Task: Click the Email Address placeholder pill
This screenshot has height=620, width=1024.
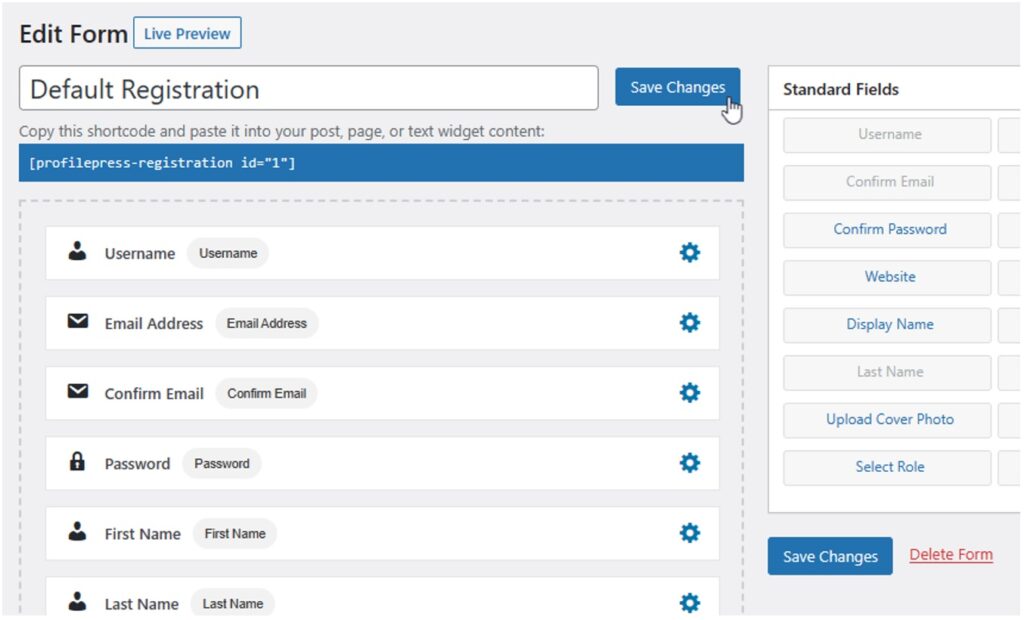Action: (266, 323)
